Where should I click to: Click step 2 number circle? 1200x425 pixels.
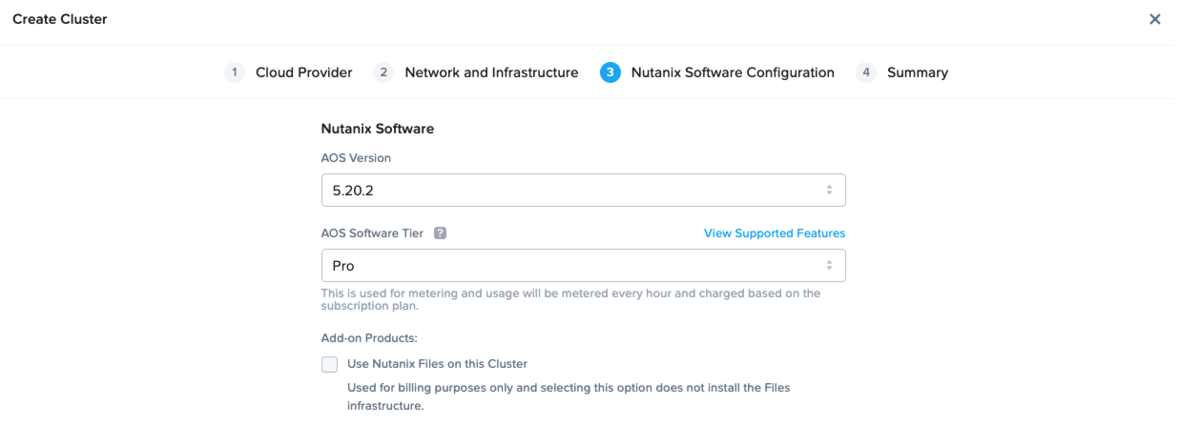[383, 72]
